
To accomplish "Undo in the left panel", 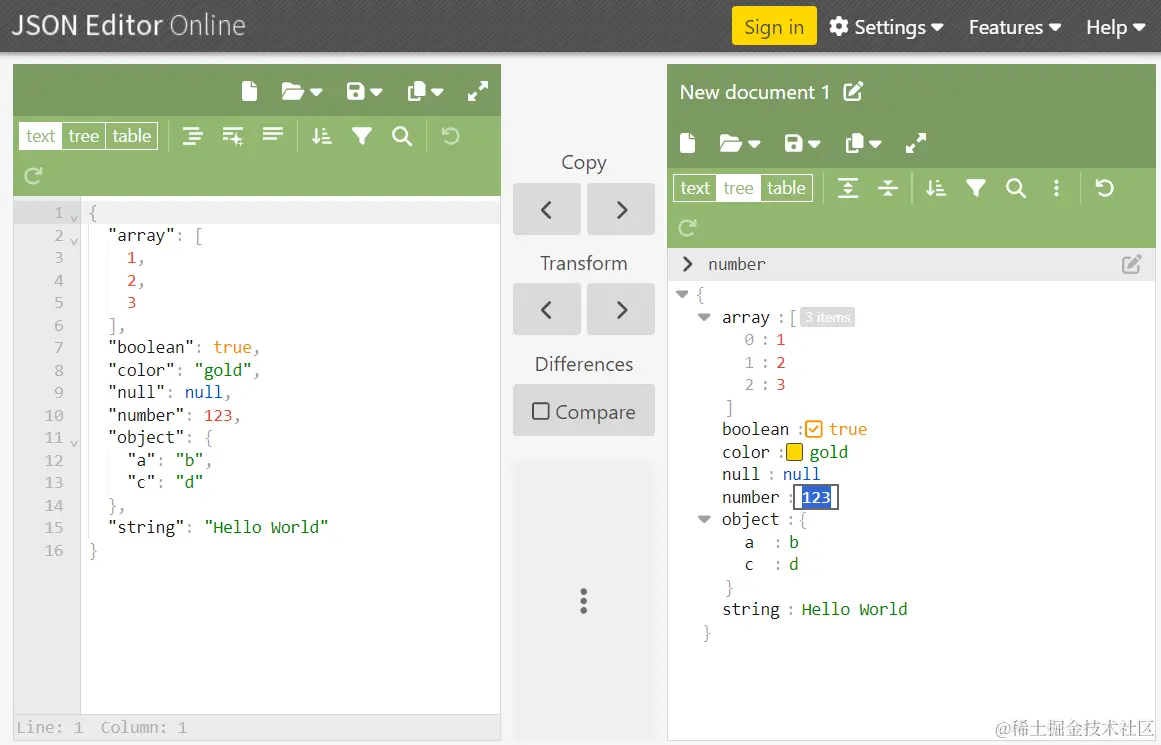I will [x=450, y=136].
